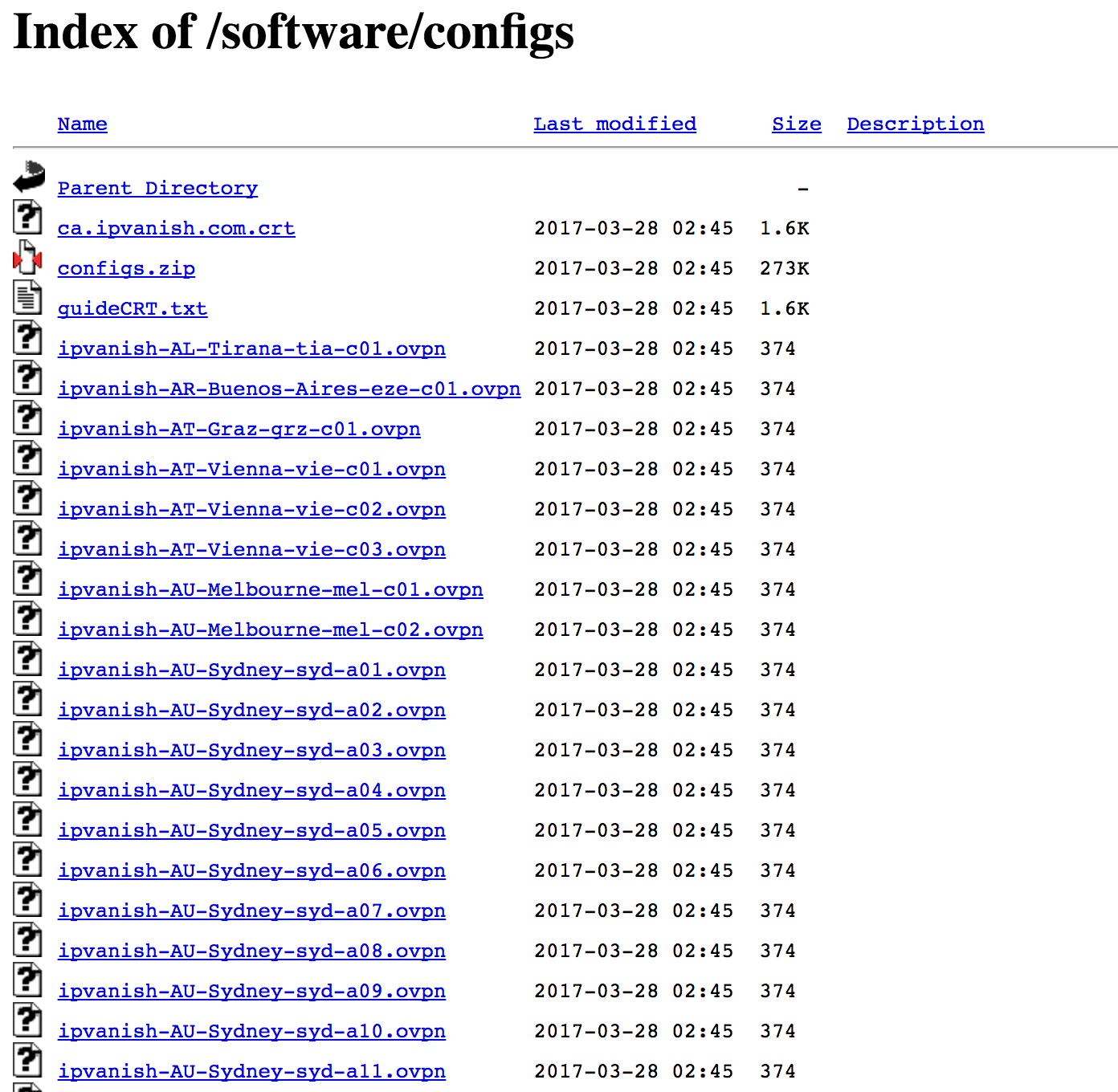Click the file icon beside Melbourne-mel-c01.ovpn
Viewport: 1118px width, 1092px height.
(27, 579)
